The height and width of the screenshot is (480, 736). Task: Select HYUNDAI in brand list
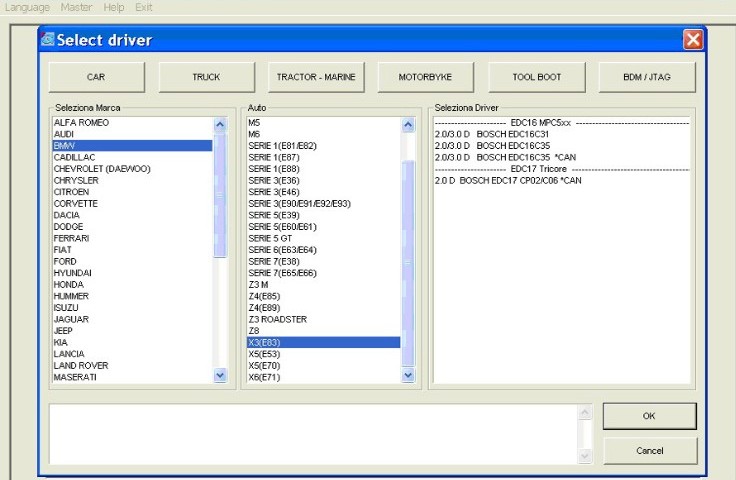pos(132,273)
